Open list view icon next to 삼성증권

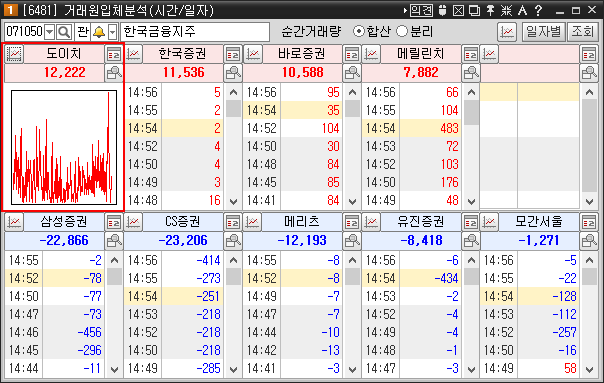pyautogui.click(x=114, y=222)
